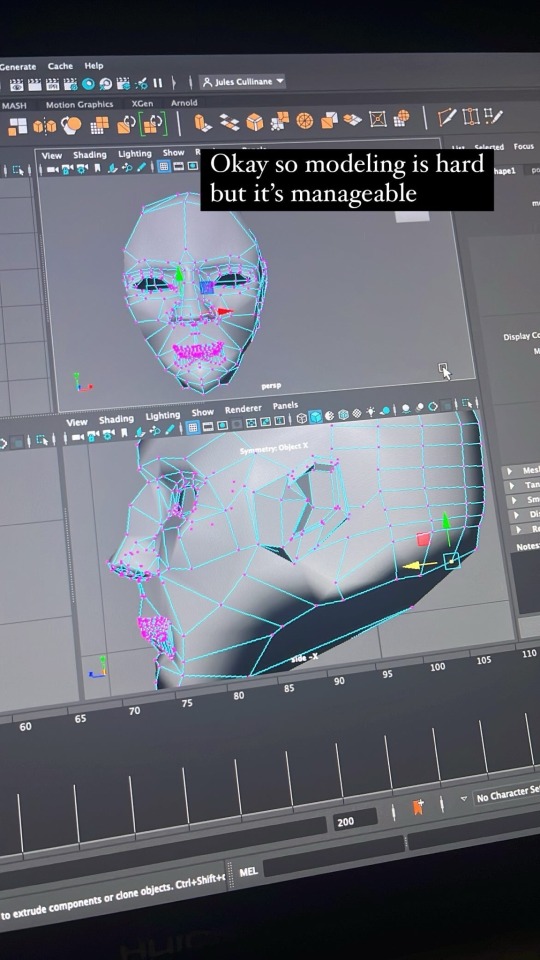Expand the Dis section in attribute editor

tap(516, 516)
